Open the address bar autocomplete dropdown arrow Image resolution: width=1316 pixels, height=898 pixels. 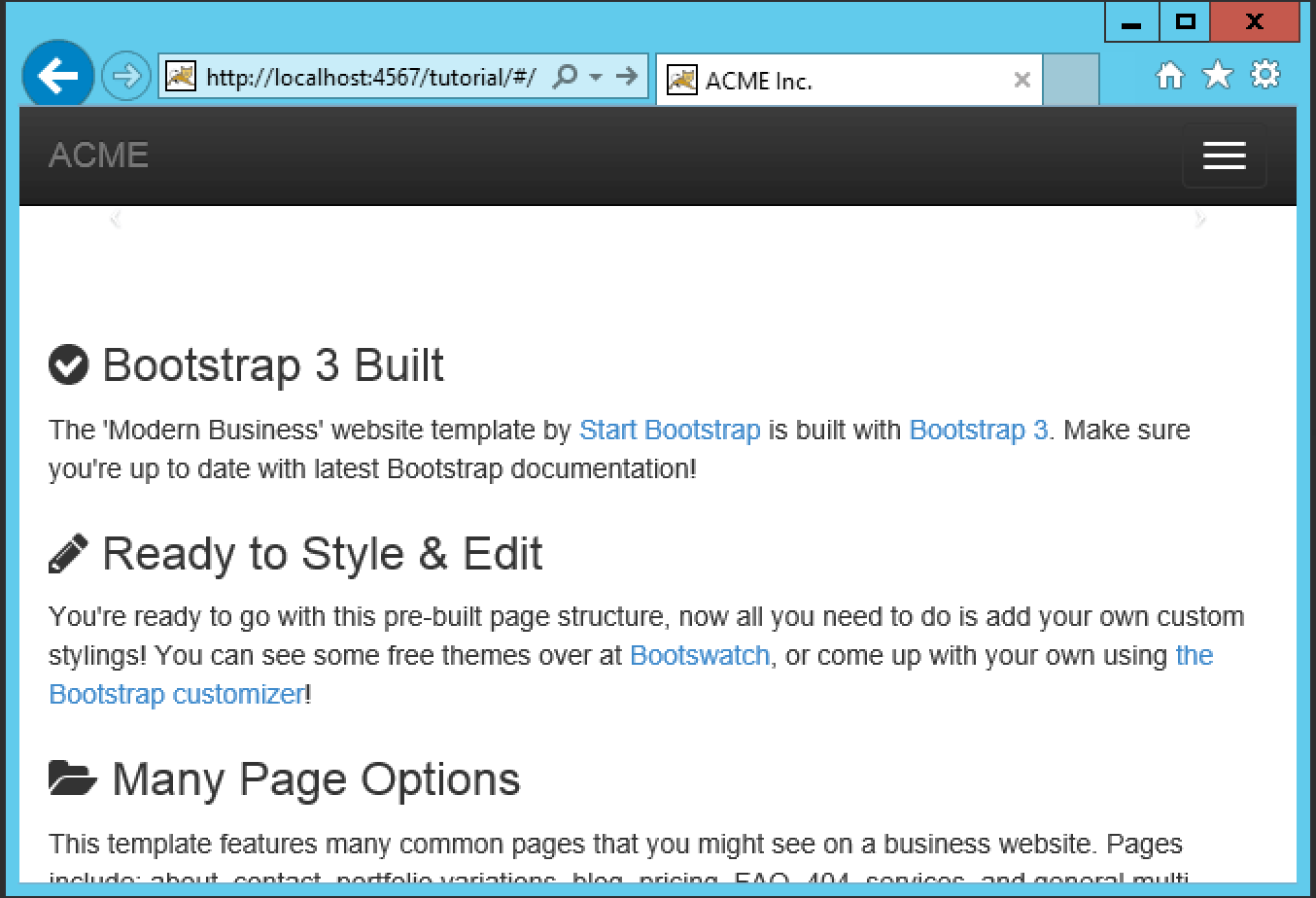[596, 77]
